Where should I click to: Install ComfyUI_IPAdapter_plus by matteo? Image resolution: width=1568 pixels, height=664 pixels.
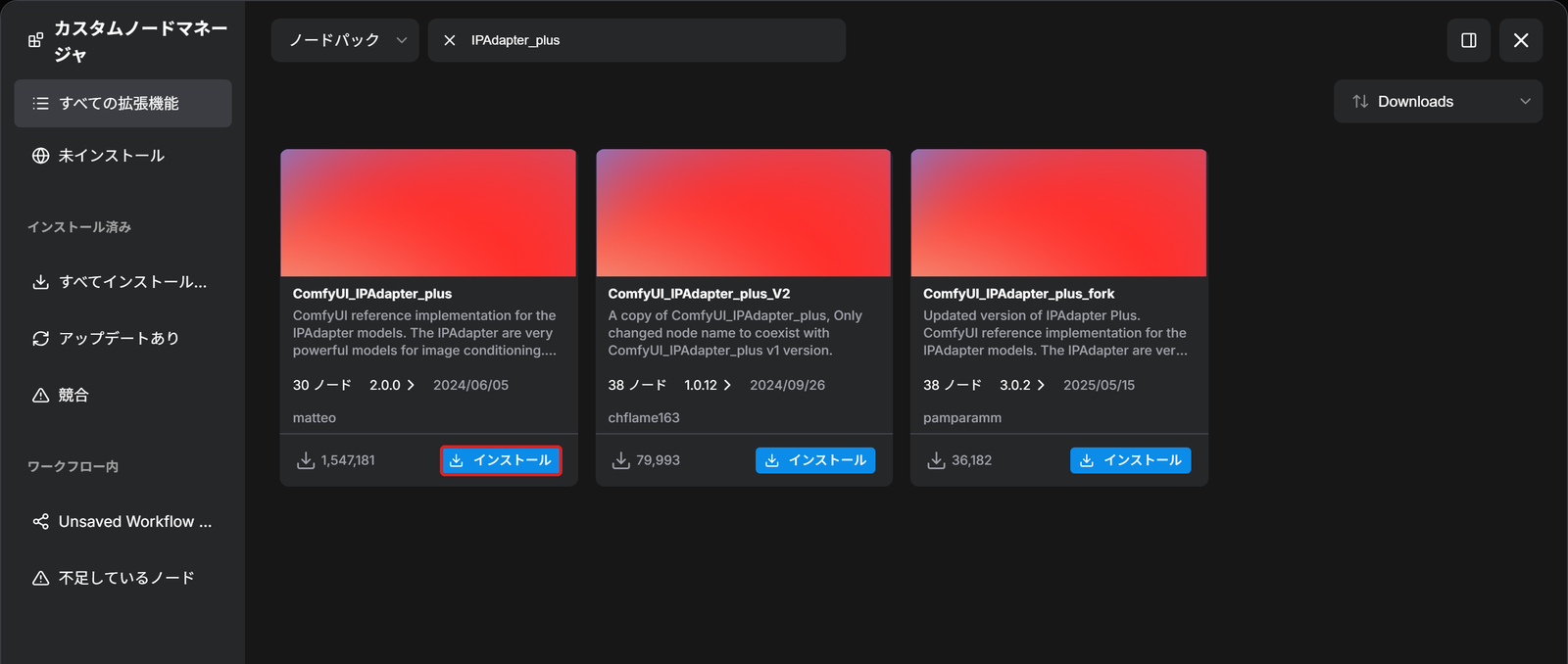pos(501,460)
